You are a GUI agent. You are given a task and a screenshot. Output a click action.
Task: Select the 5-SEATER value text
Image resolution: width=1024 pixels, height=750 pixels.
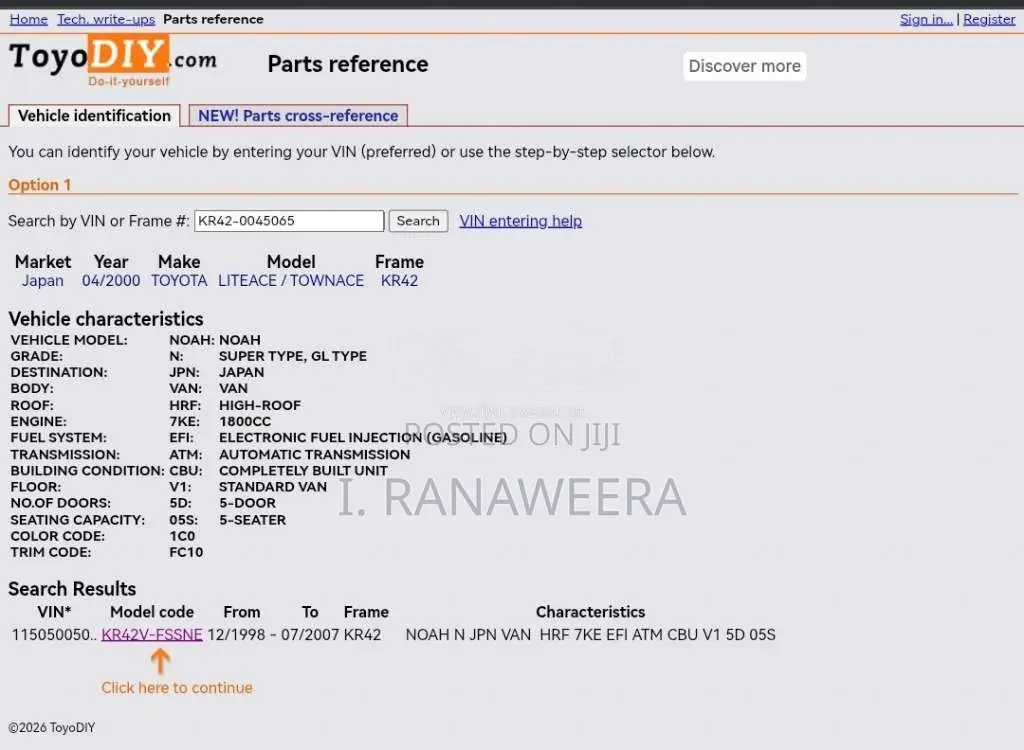tap(252, 520)
